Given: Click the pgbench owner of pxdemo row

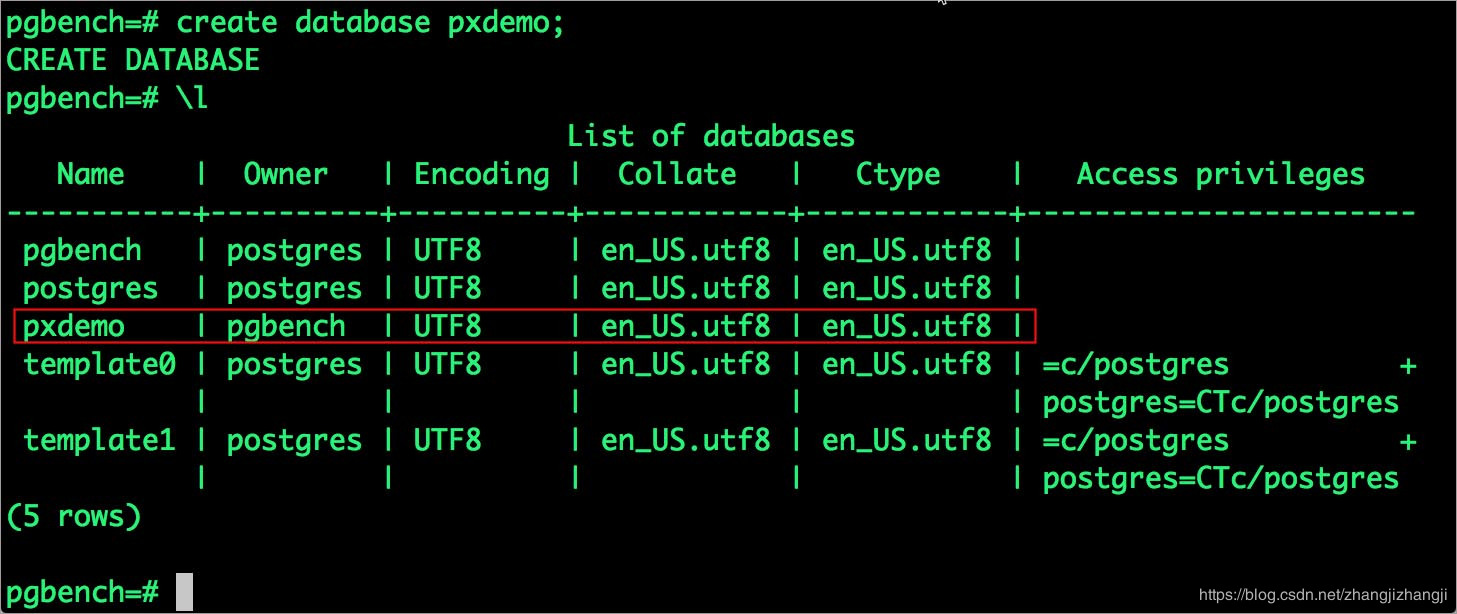Looking at the screenshot, I should [x=286, y=327].
